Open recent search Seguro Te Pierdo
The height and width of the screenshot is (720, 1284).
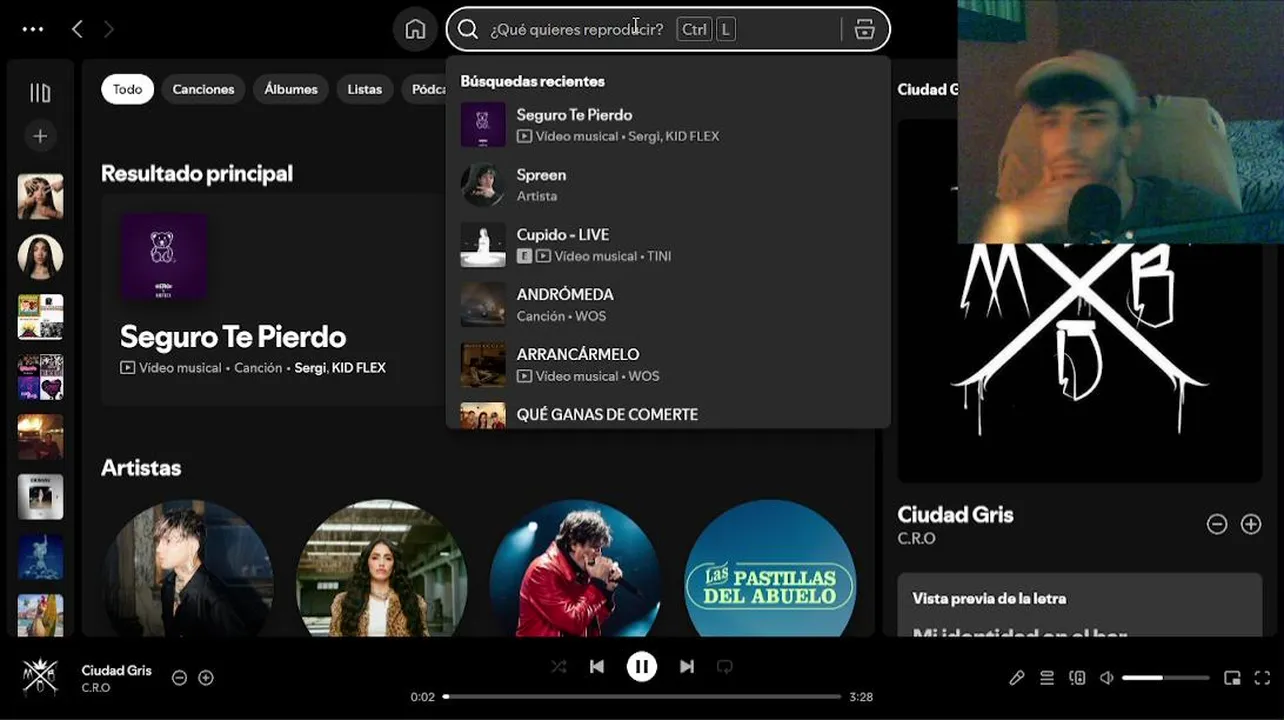[x=668, y=125]
